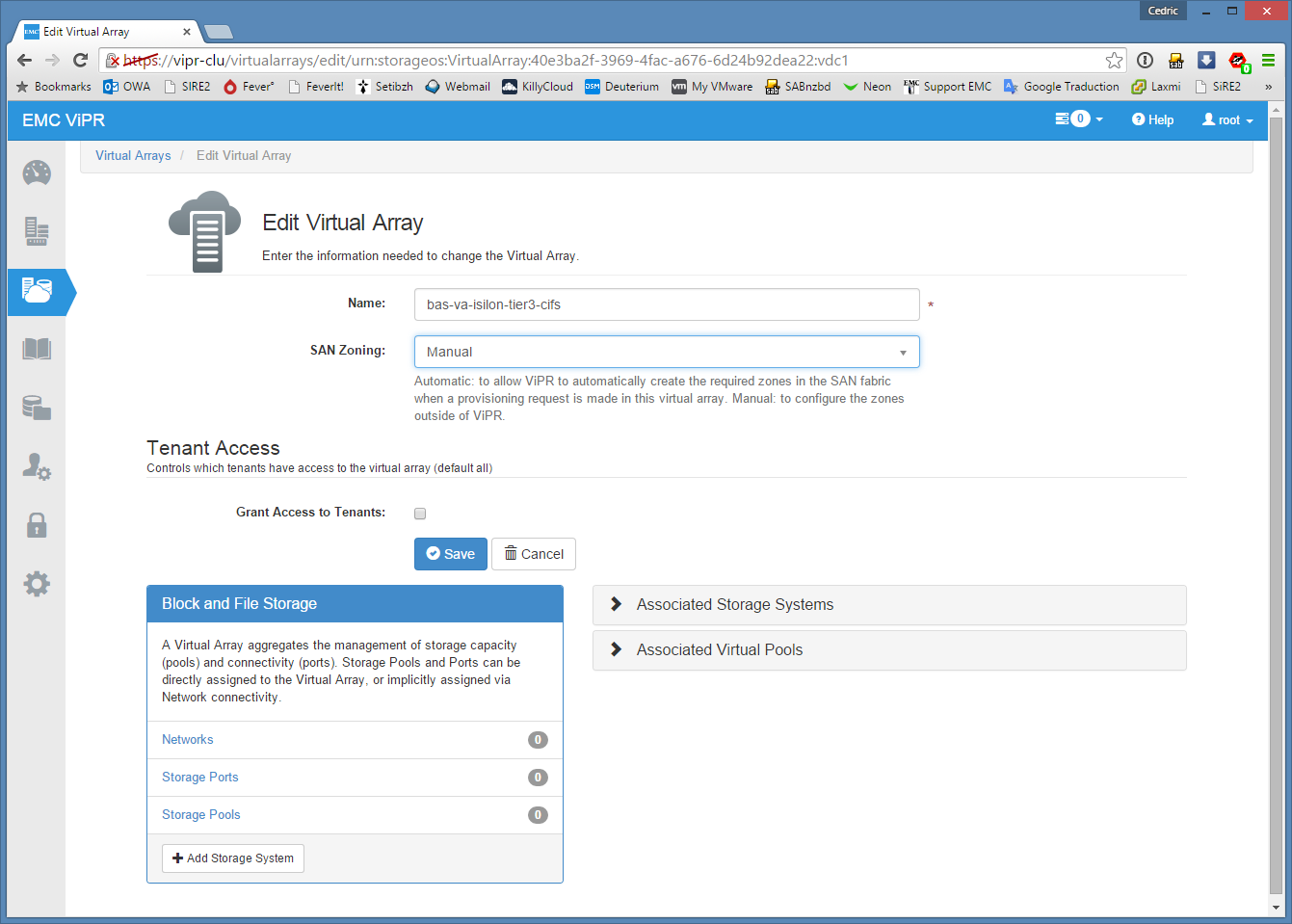1292x924 pixels.
Task: Open the service catalog book sidebar icon
Action: (x=37, y=349)
